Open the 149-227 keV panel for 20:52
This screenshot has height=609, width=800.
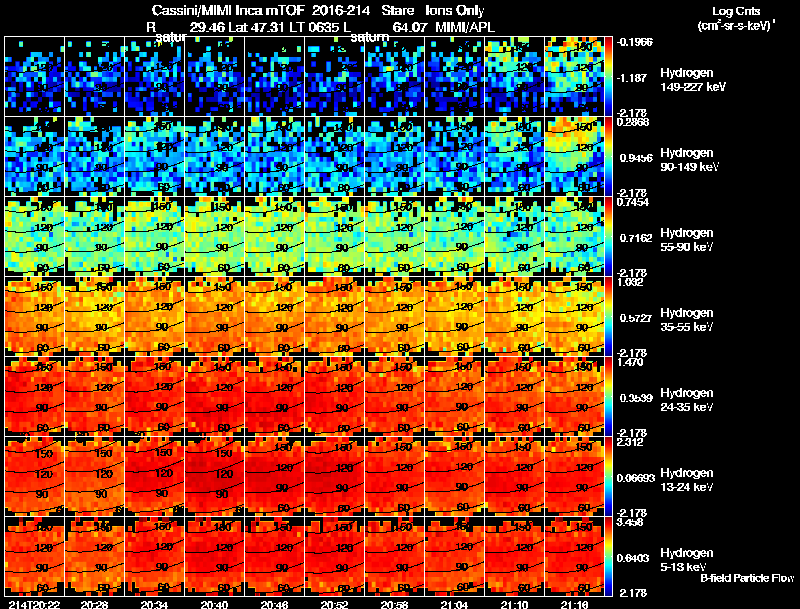coord(335,77)
